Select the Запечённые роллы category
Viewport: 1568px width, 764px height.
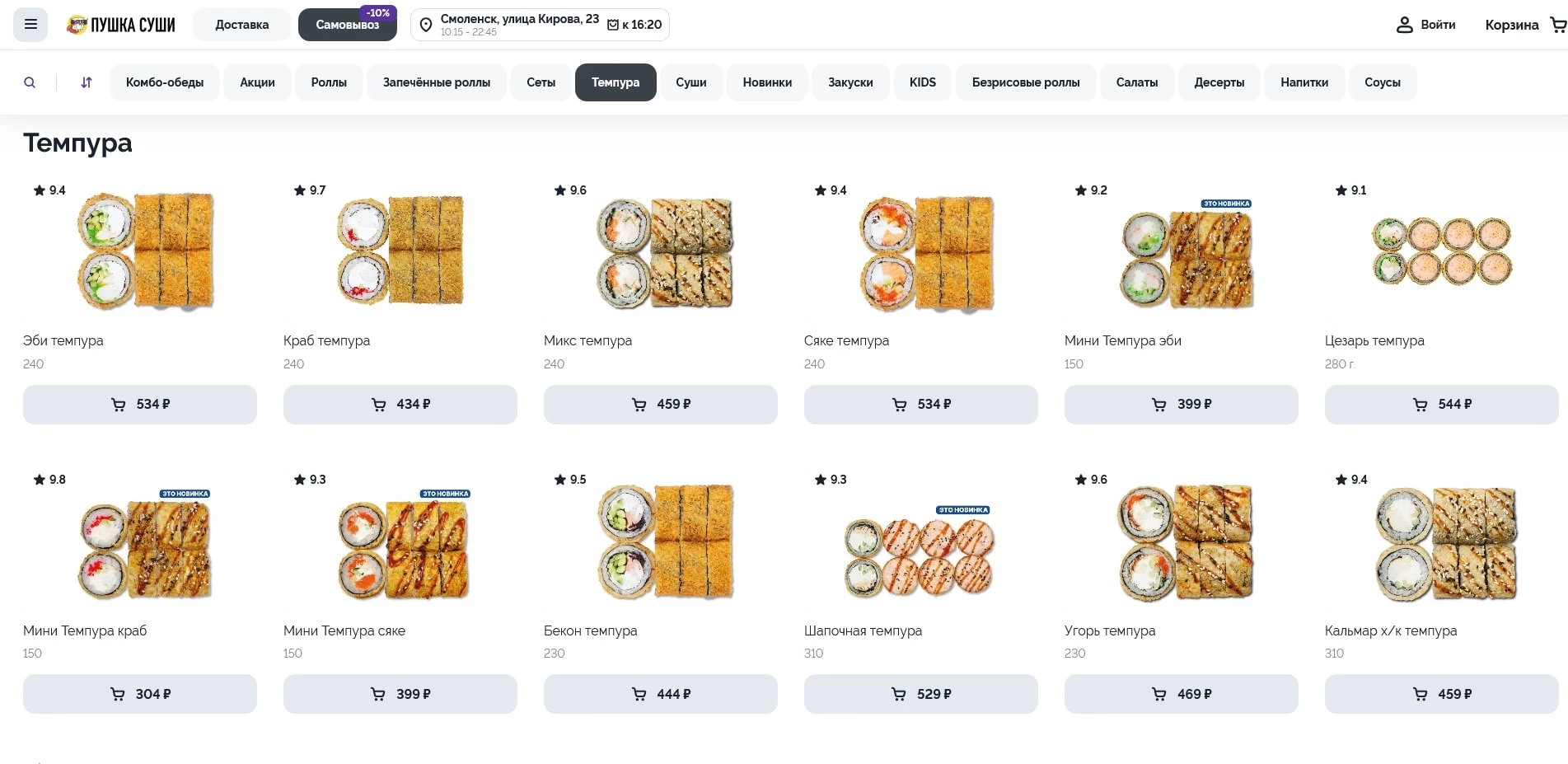coord(436,82)
